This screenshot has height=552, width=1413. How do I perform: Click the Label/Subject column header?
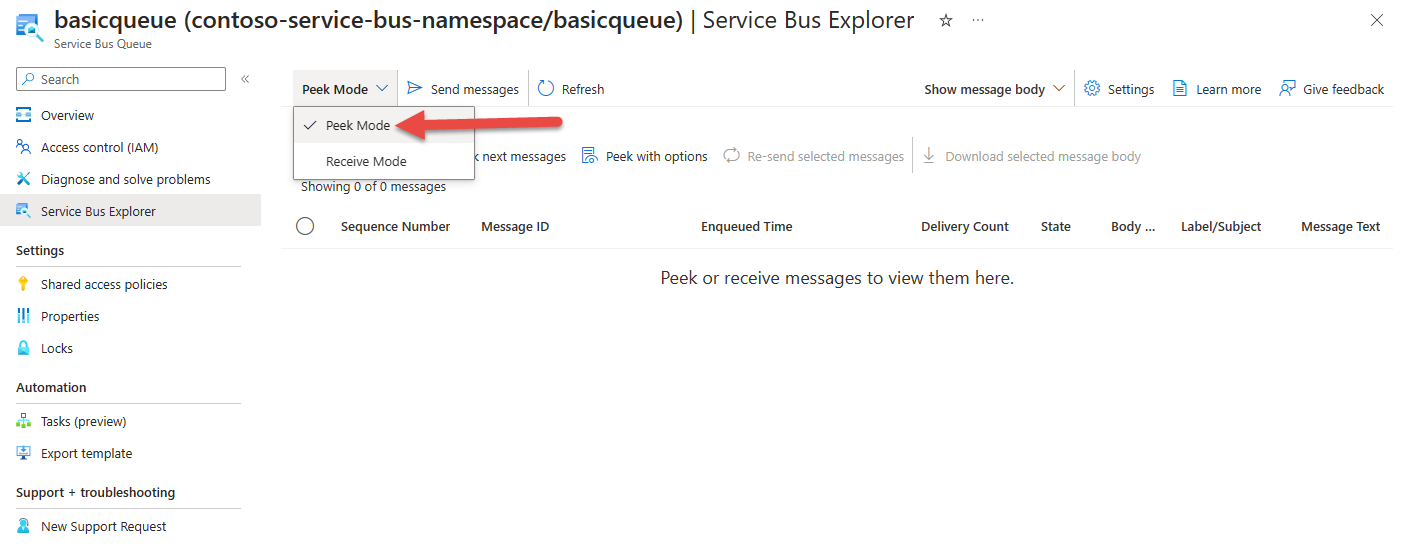tap(1221, 227)
